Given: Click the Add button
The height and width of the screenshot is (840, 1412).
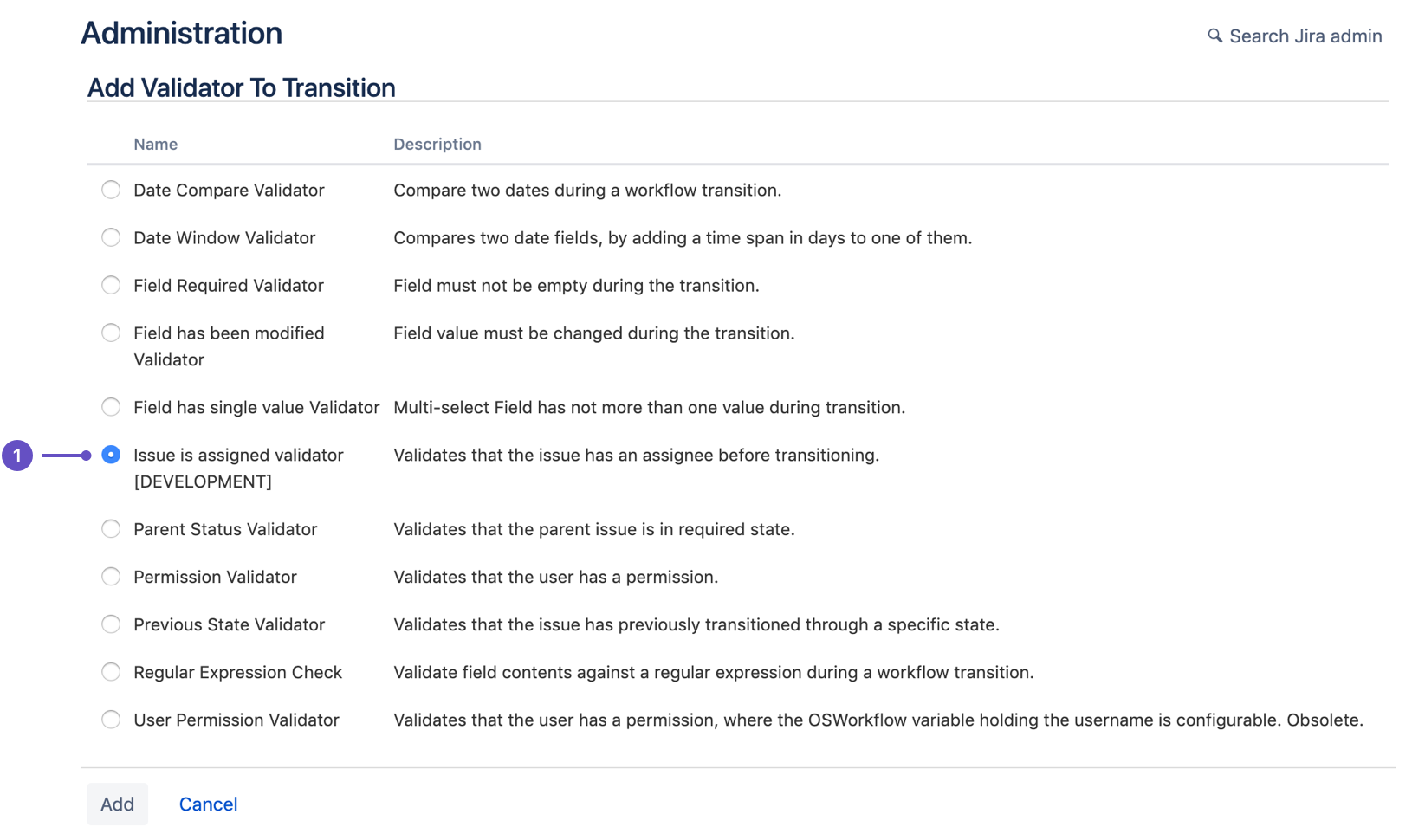Looking at the screenshot, I should [117, 804].
